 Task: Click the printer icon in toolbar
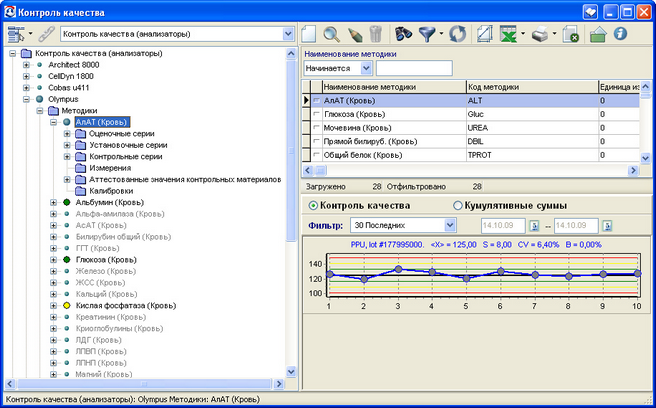click(x=541, y=33)
